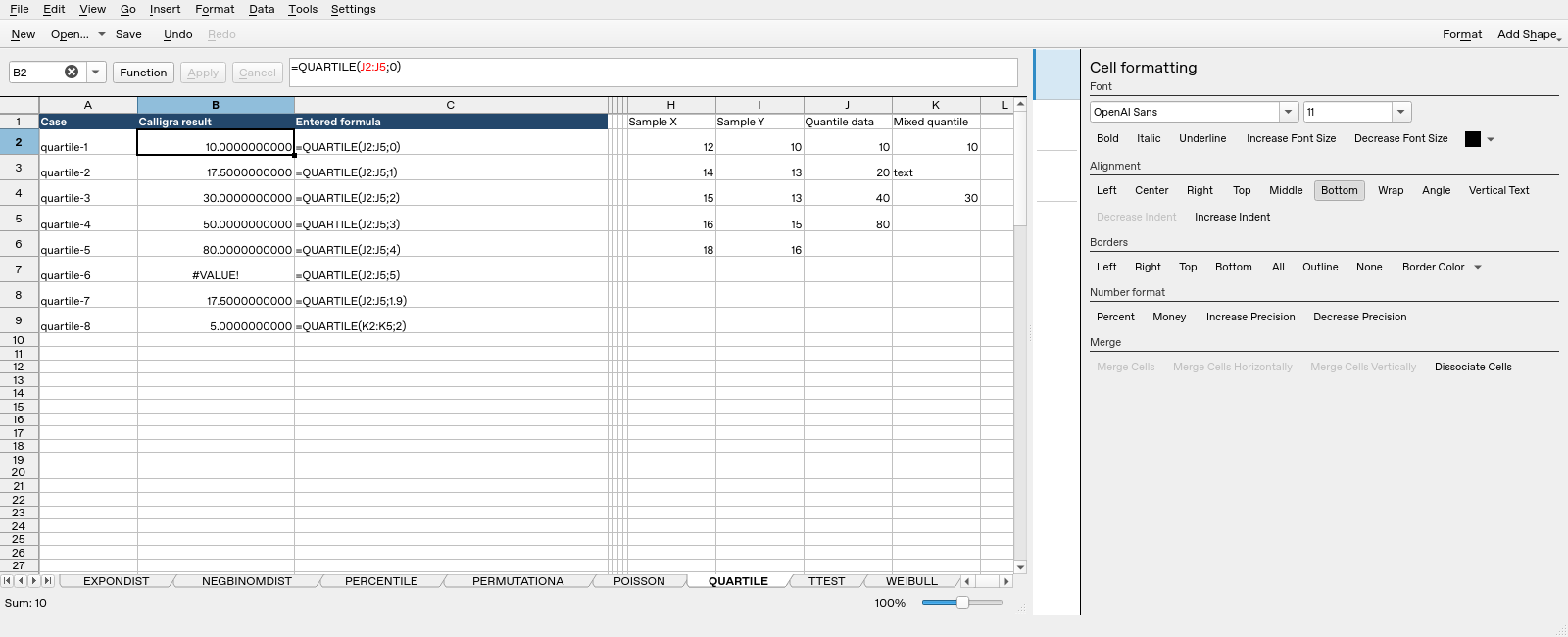1568x637 pixels.
Task: Click the Function button
Action: pyautogui.click(x=143, y=73)
